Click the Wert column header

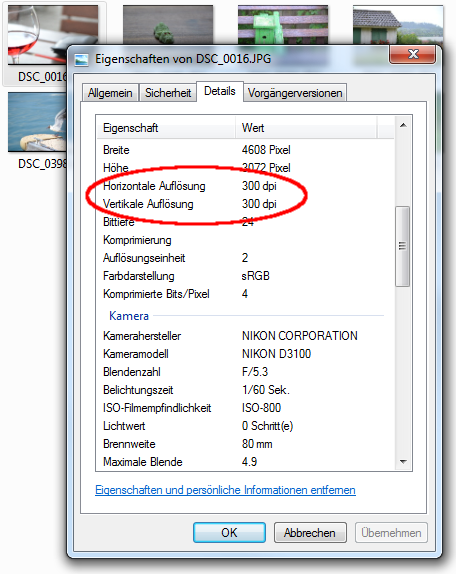pyautogui.click(x=306, y=128)
